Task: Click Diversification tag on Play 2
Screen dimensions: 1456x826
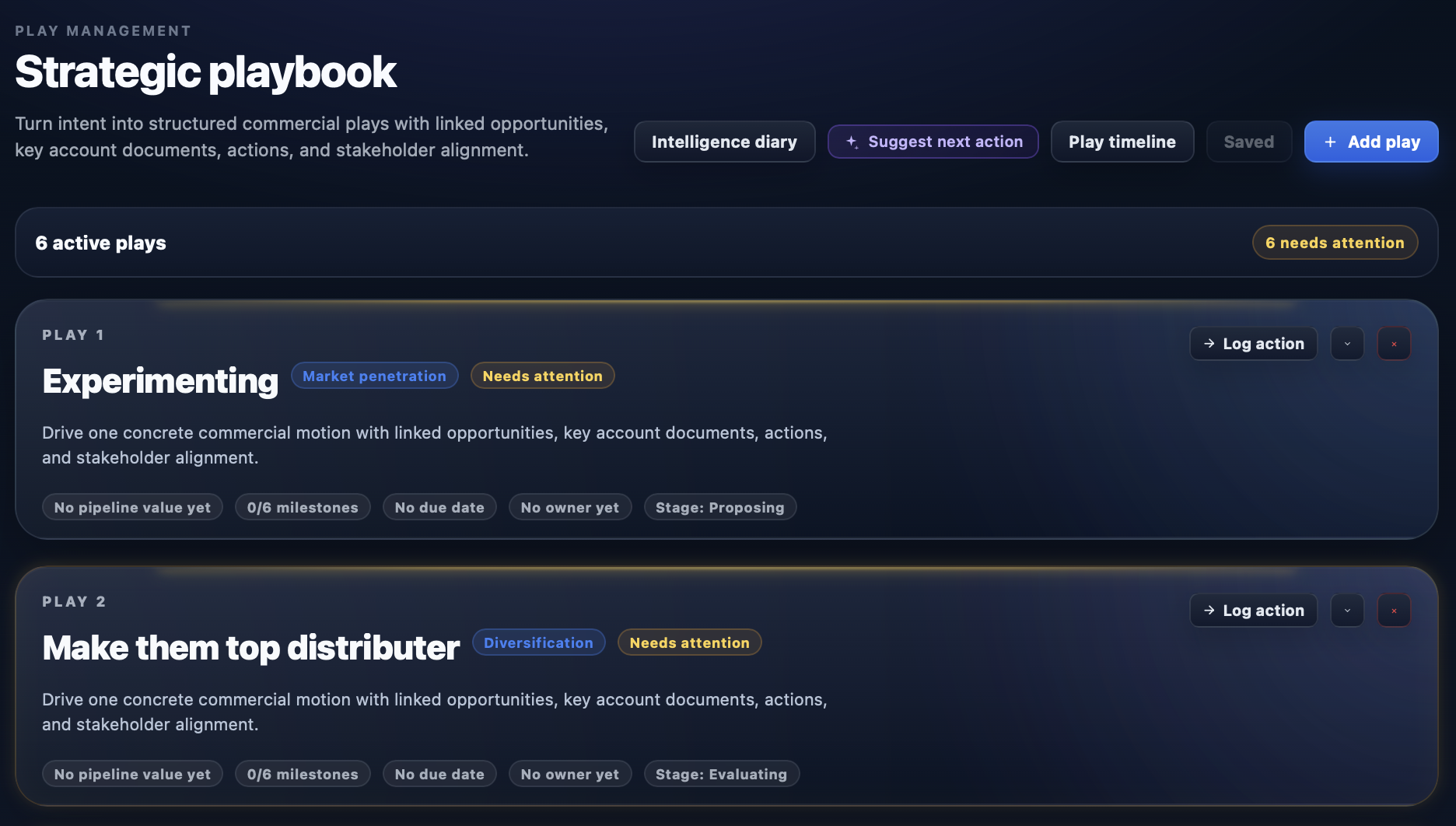Action: coord(538,642)
